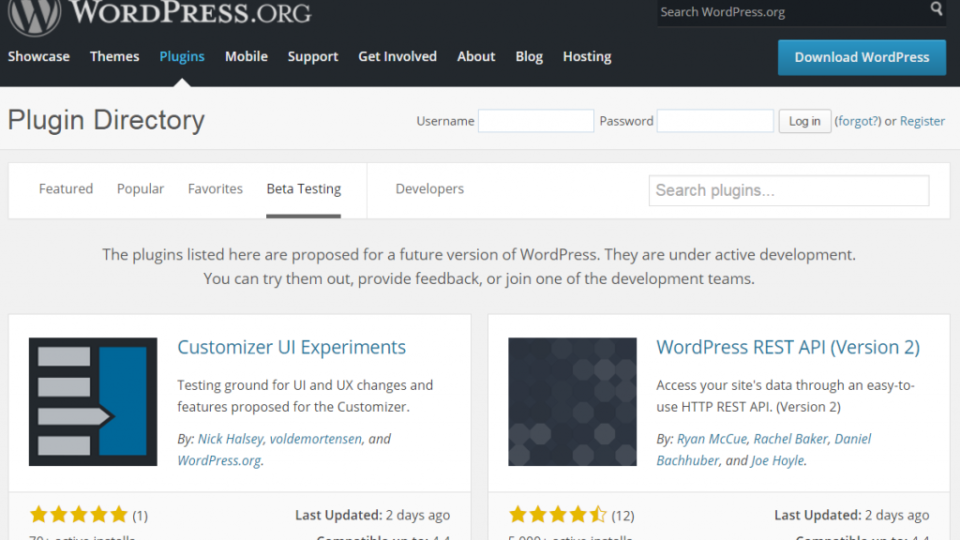This screenshot has width=960, height=540.
Task: Visit author Joe Hoyle's profile link
Action: pyautogui.click(x=778, y=460)
